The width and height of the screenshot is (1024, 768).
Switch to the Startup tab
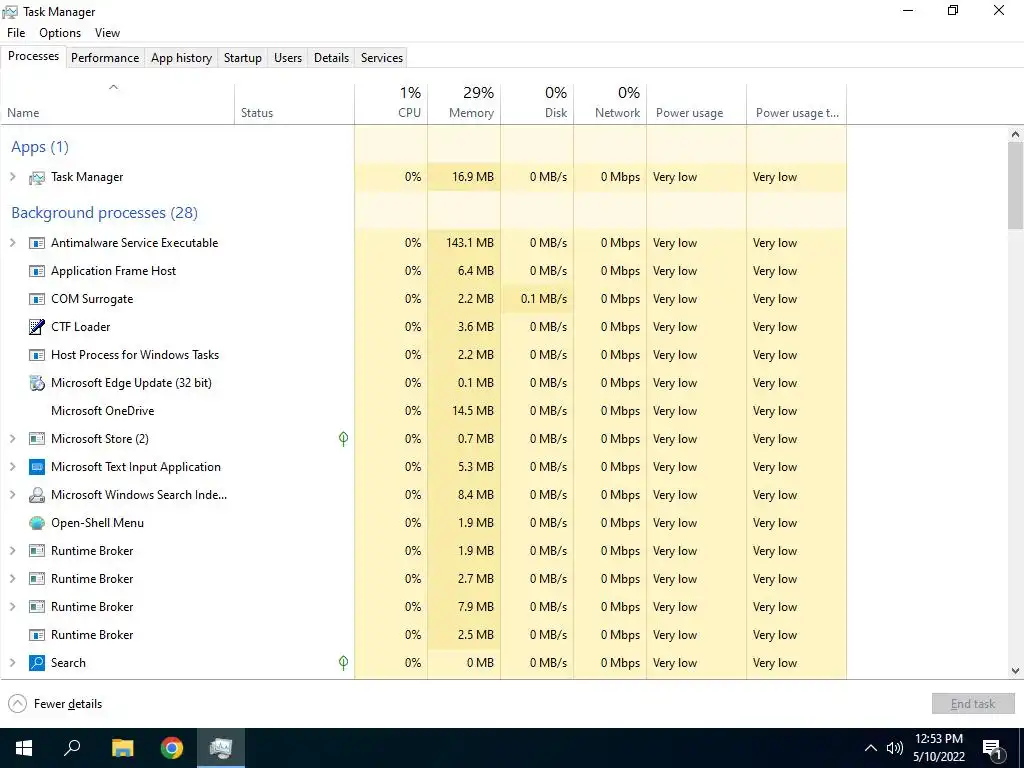243,57
